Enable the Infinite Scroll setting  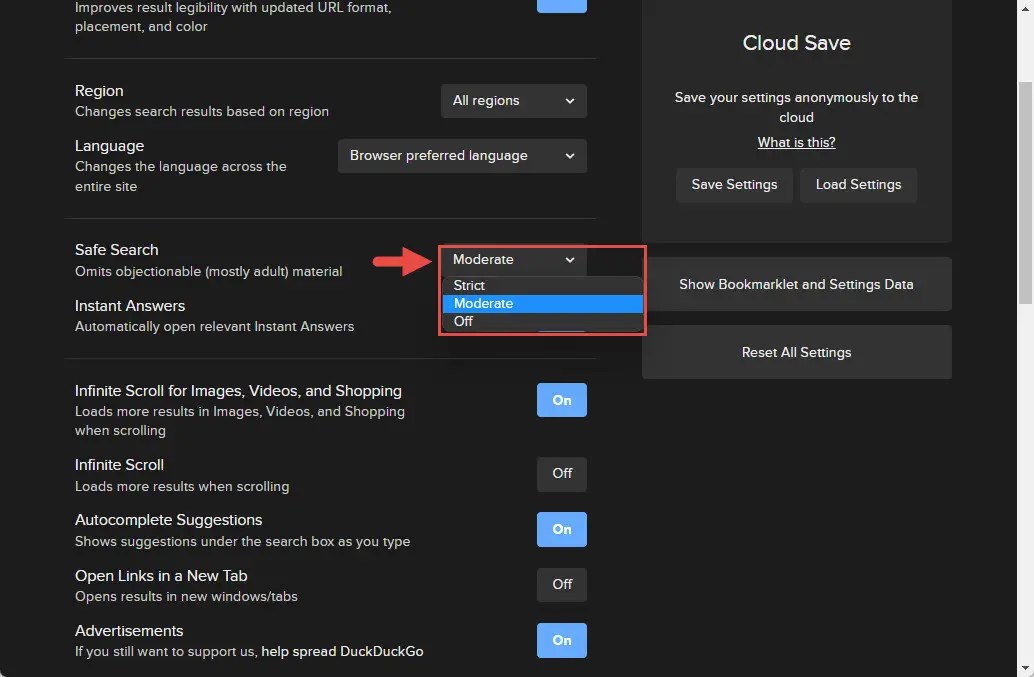[x=561, y=473]
